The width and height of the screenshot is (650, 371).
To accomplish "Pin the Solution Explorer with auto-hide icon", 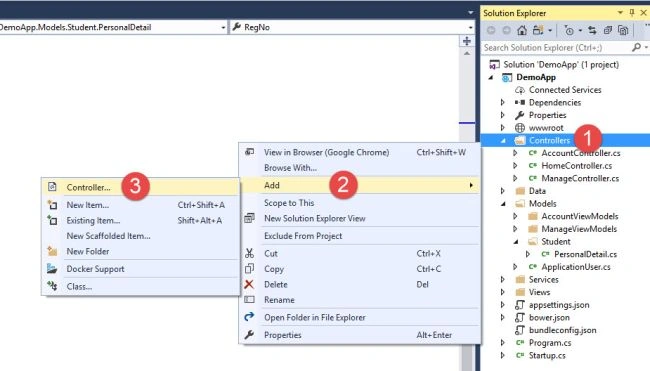I will click(x=632, y=13).
